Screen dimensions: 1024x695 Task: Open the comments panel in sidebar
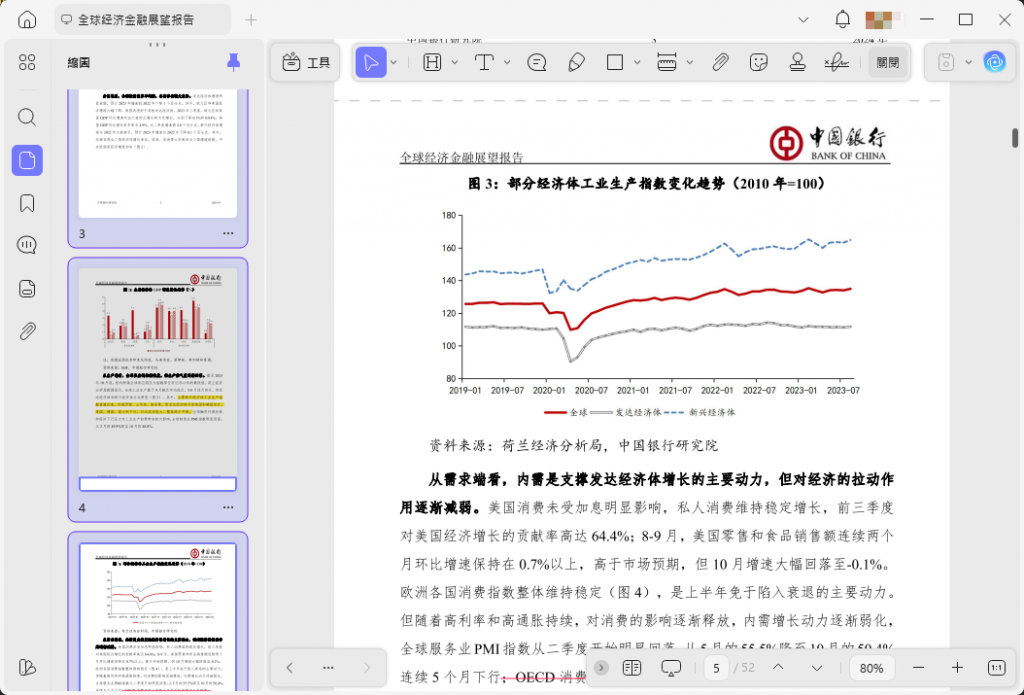[27, 246]
